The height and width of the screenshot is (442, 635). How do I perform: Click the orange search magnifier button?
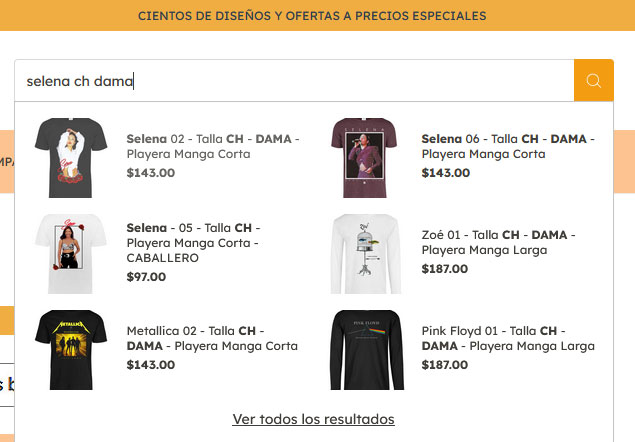pyautogui.click(x=594, y=81)
